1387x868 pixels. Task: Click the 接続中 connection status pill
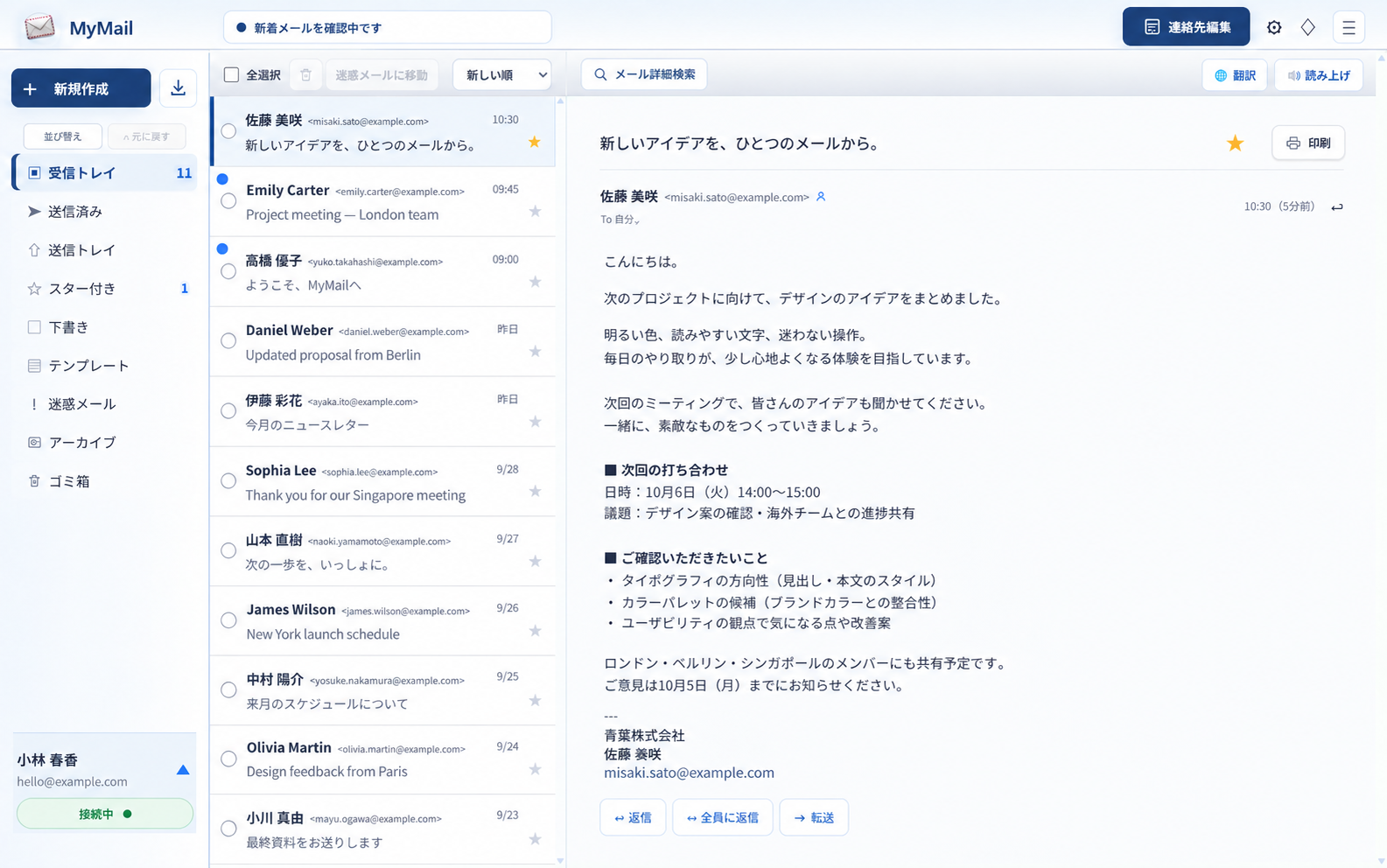tap(105, 814)
